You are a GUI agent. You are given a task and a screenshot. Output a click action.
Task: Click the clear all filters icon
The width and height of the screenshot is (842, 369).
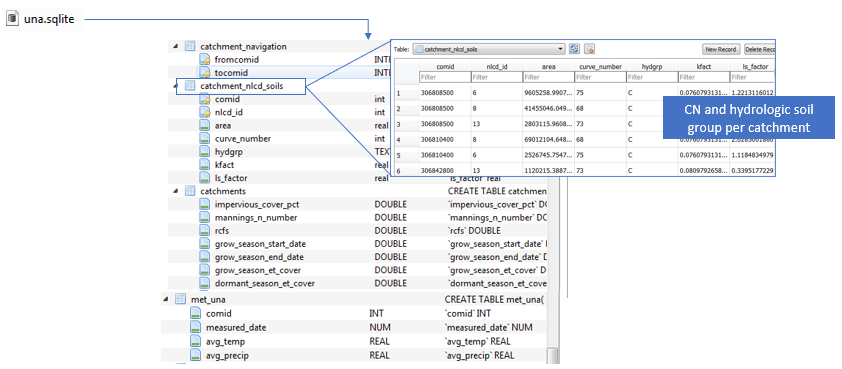tap(589, 49)
